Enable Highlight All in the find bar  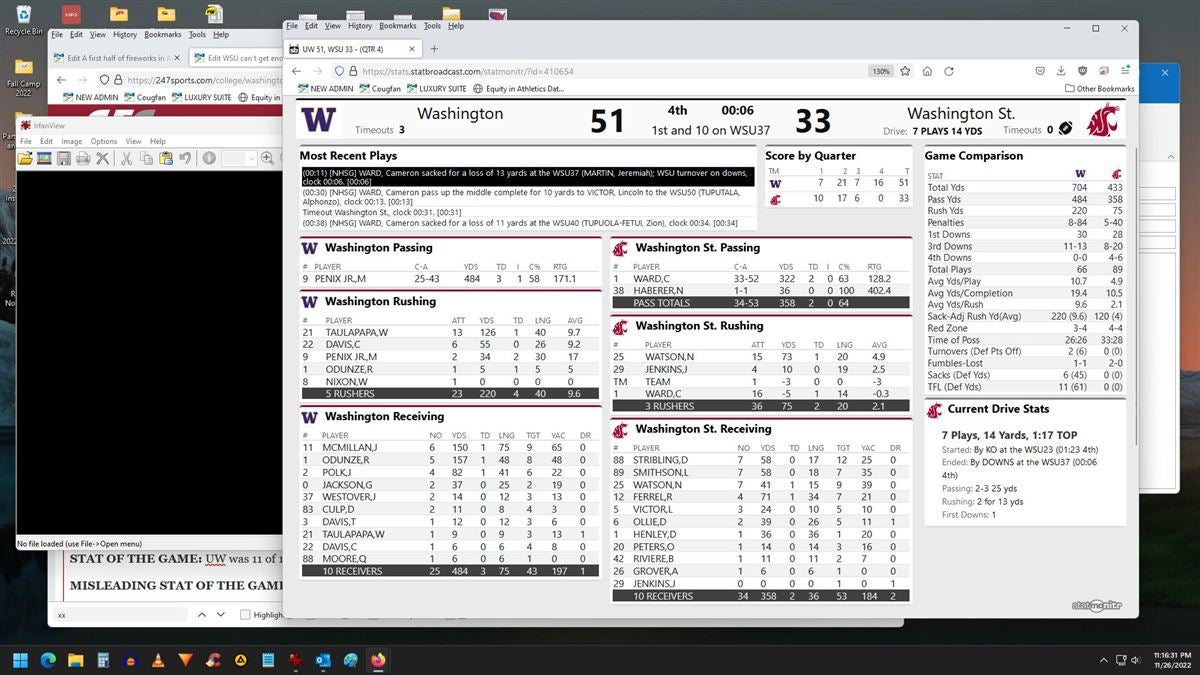(x=245, y=613)
